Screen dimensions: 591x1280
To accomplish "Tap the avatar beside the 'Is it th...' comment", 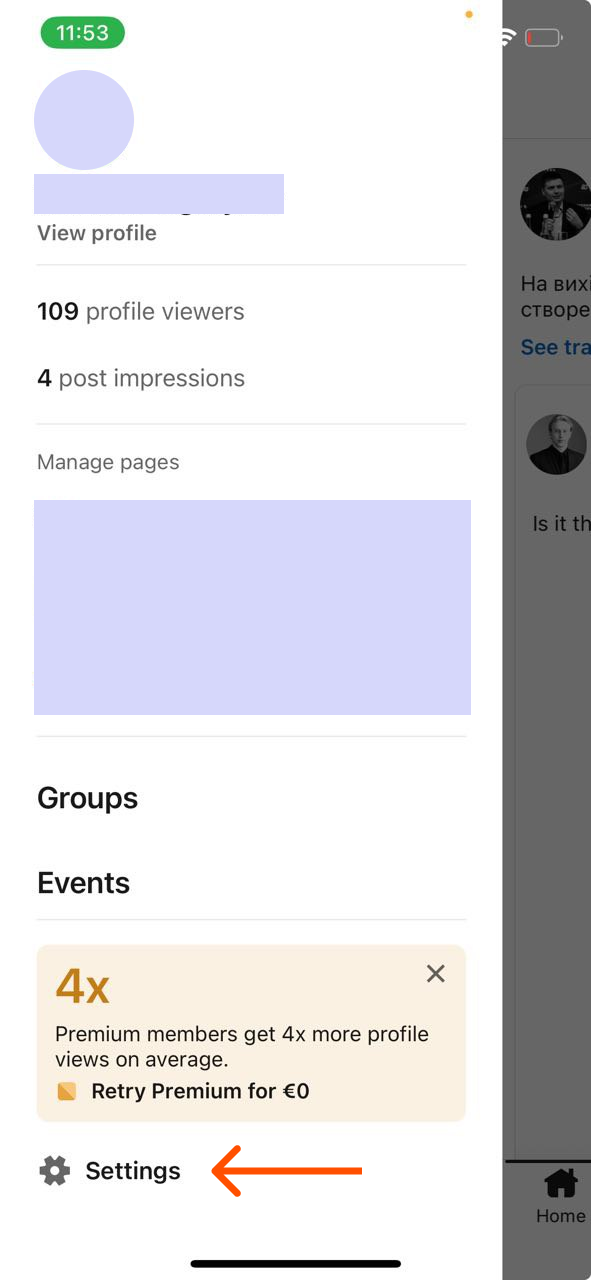I will [556, 444].
